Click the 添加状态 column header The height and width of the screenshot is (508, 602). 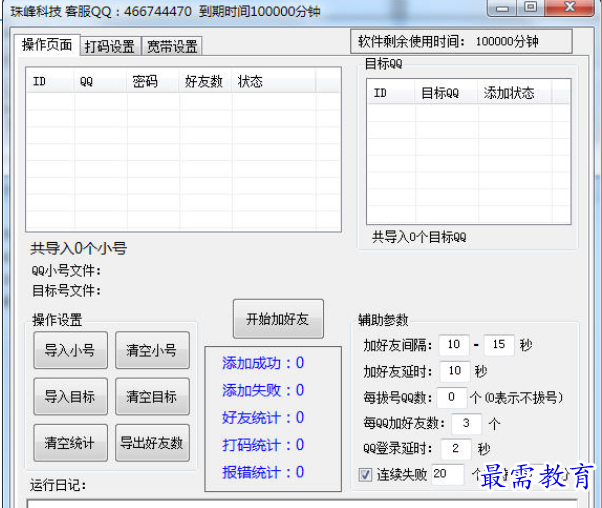coord(515,93)
